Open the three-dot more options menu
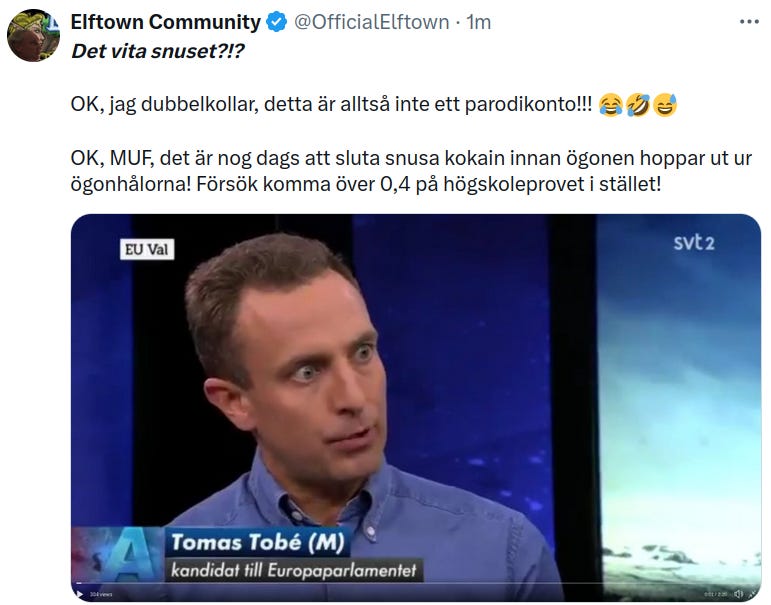Screen dimensions: 771x605 point(749,22)
